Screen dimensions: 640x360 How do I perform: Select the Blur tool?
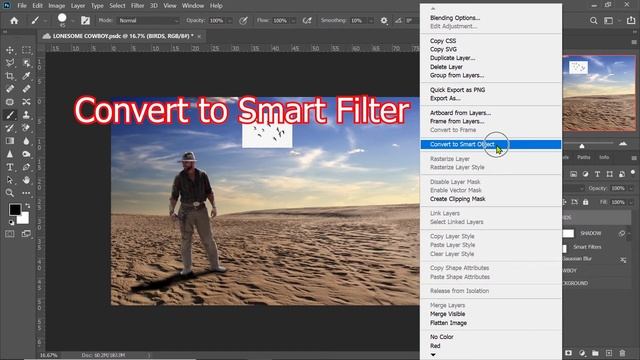tap(26, 141)
